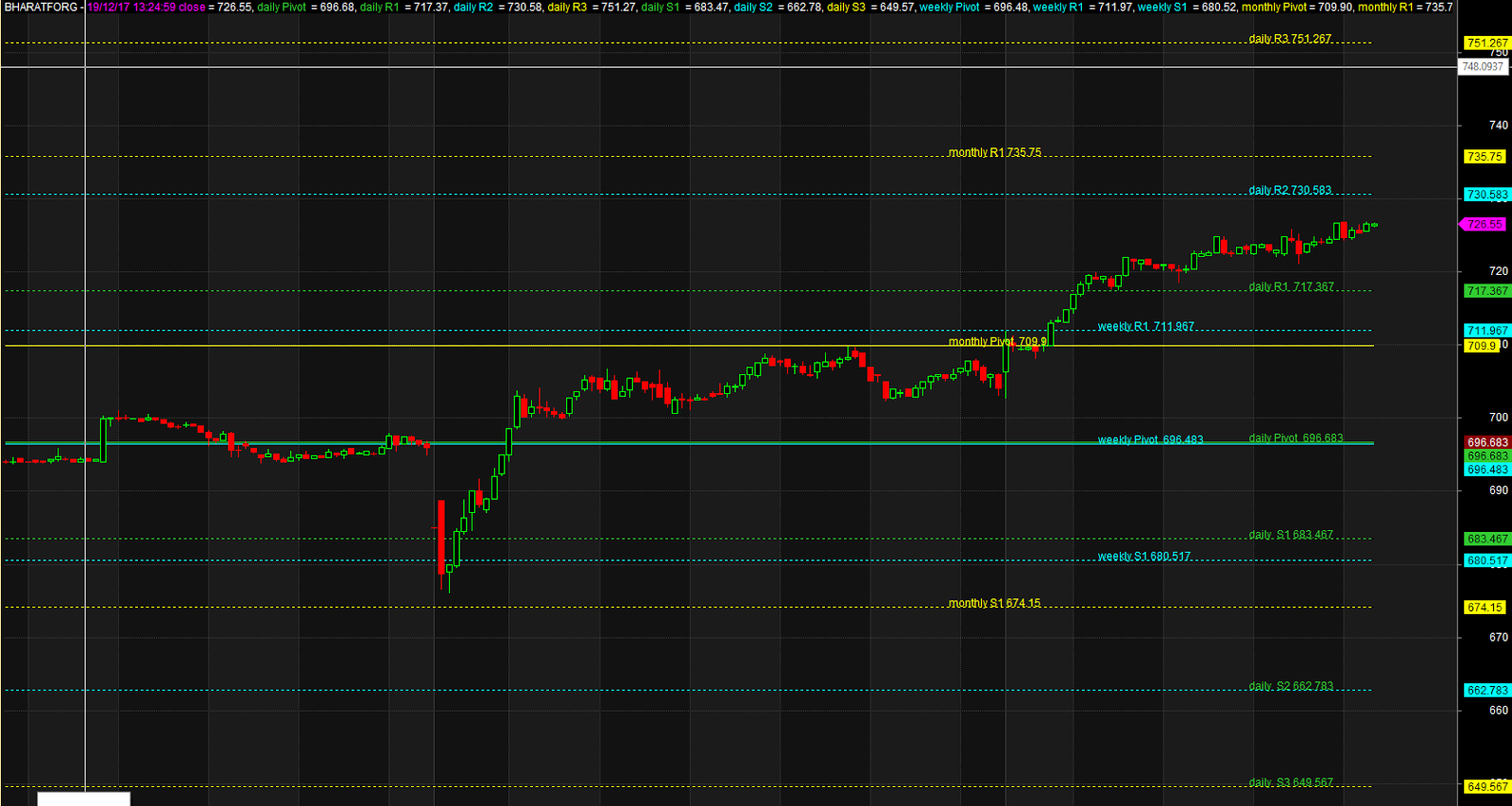Click the BHARATFORG symbol name in header

pyautogui.click(x=41, y=7)
